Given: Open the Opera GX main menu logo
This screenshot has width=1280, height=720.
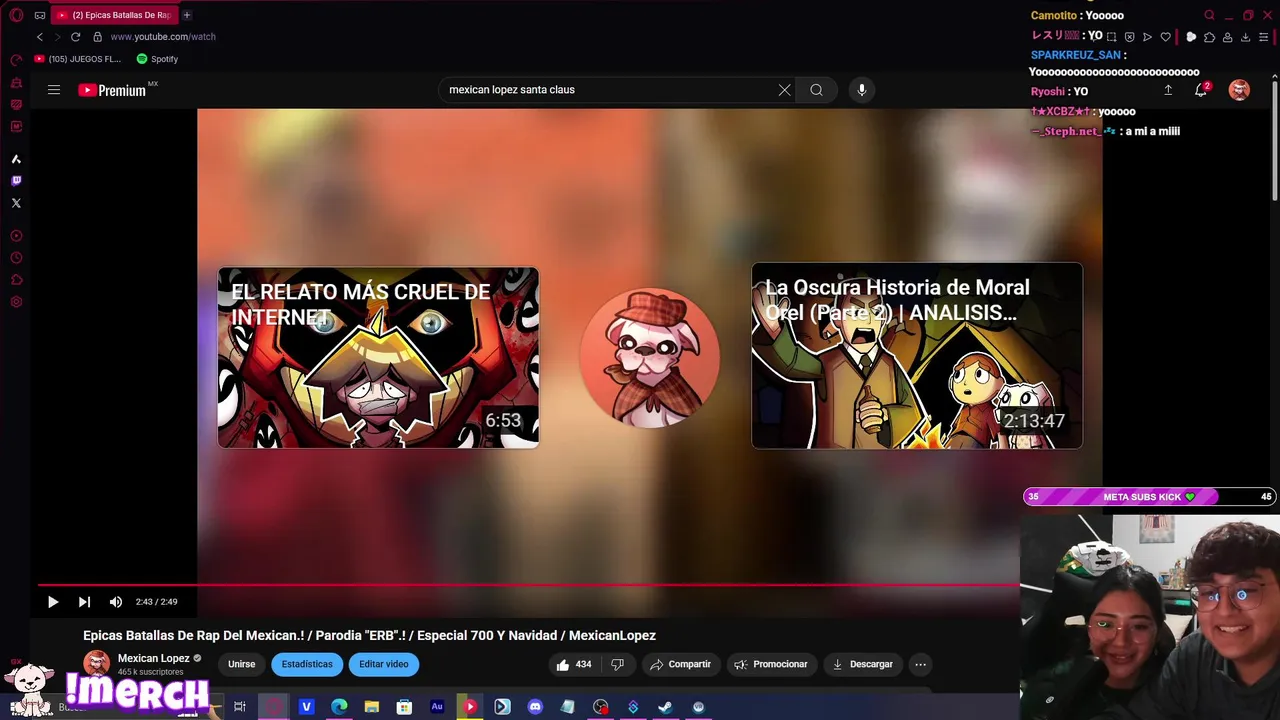Looking at the screenshot, I should coord(16,15).
